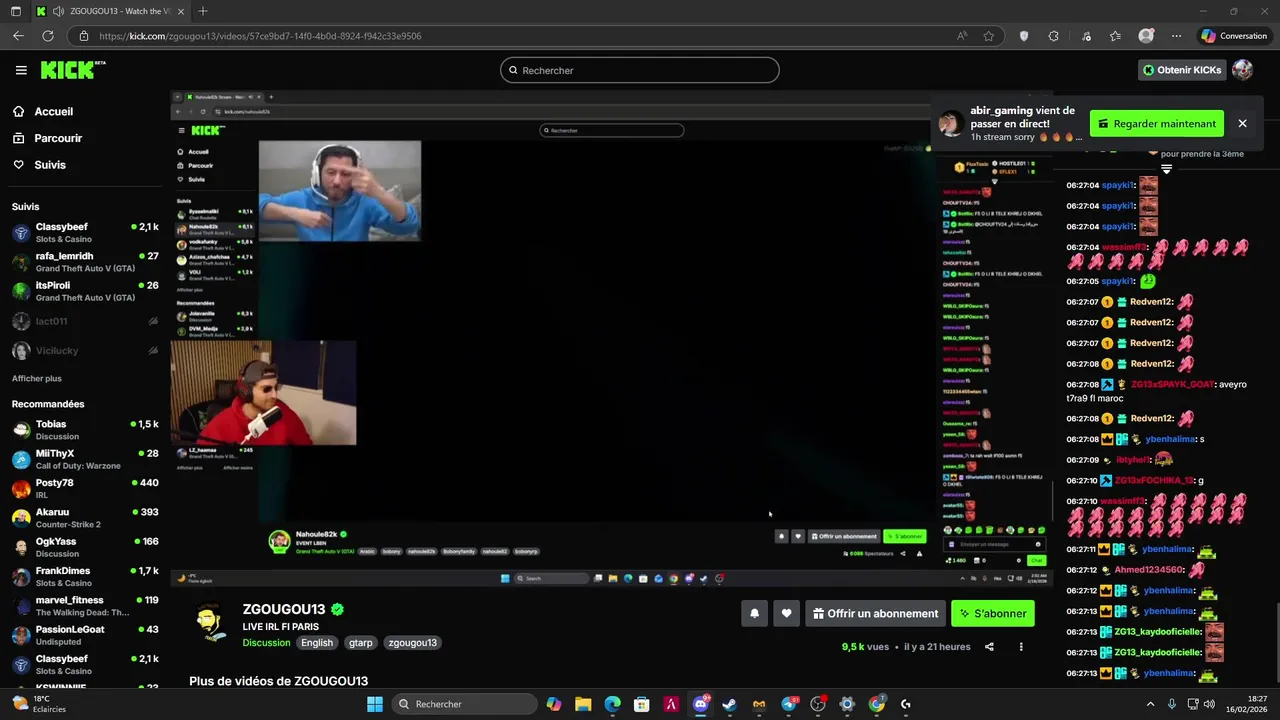Click Regarder maintenant notification button
The height and width of the screenshot is (720, 1280).
pos(1157,124)
